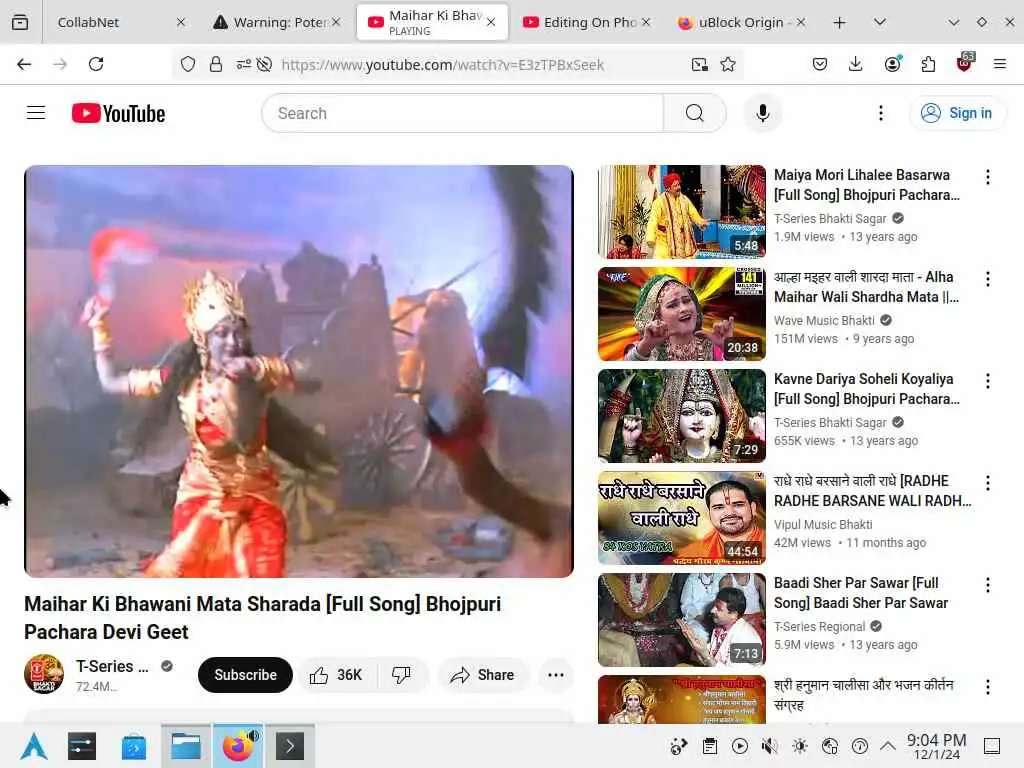Open the Wave Music Bhakti channel link

(824, 321)
